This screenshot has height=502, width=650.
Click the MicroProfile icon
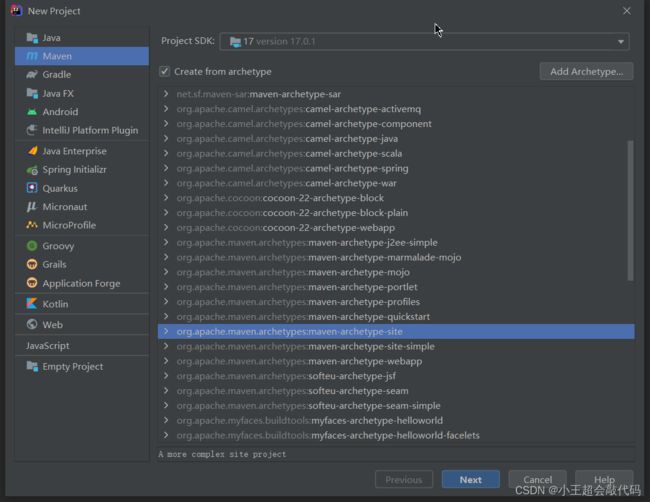point(32,225)
